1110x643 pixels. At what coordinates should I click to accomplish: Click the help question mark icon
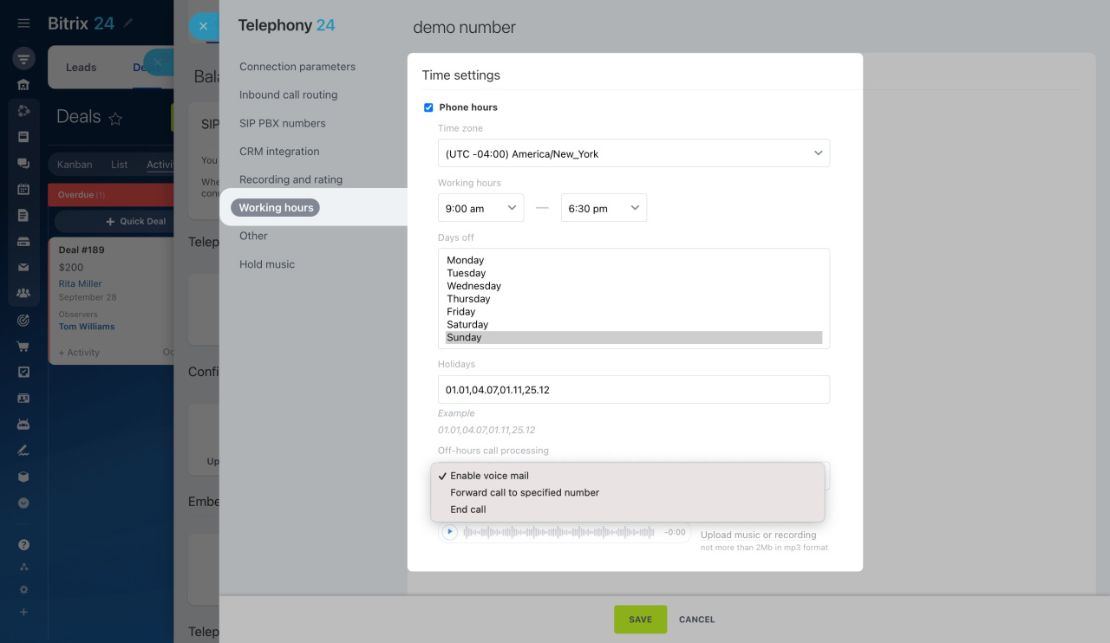23,545
